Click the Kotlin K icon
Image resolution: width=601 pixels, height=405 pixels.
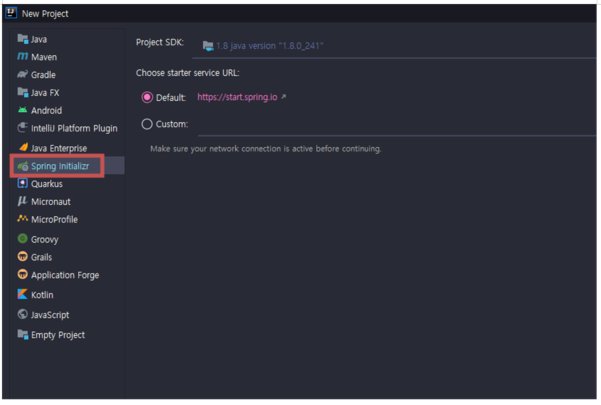[23, 294]
